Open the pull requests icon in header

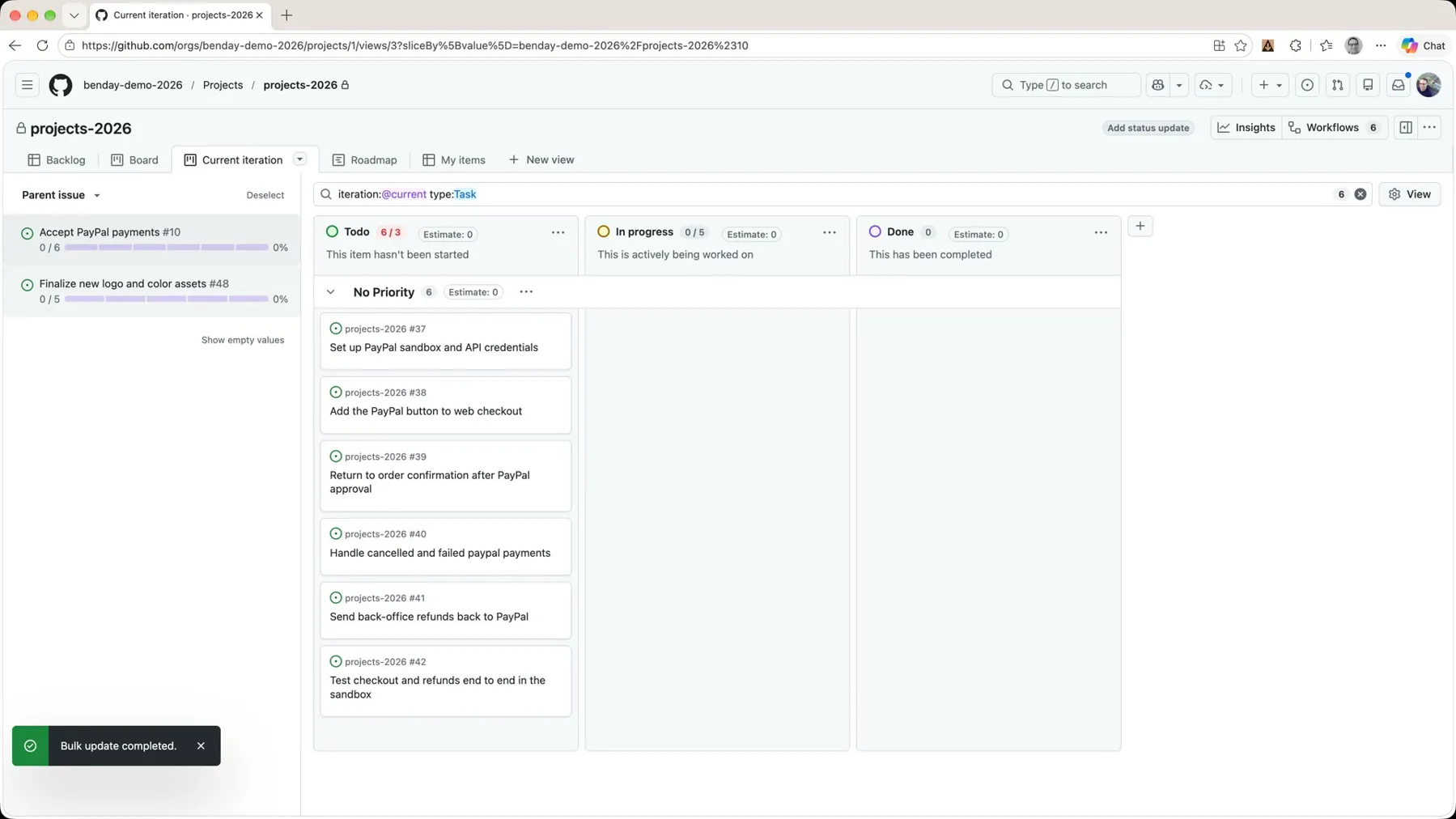click(x=1337, y=85)
